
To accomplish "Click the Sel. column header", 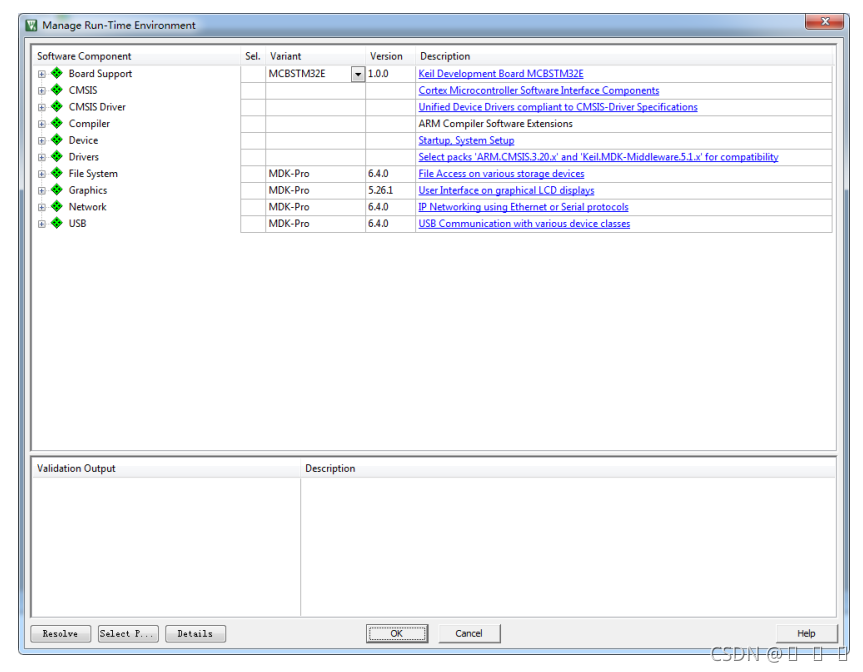I will (253, 56).
